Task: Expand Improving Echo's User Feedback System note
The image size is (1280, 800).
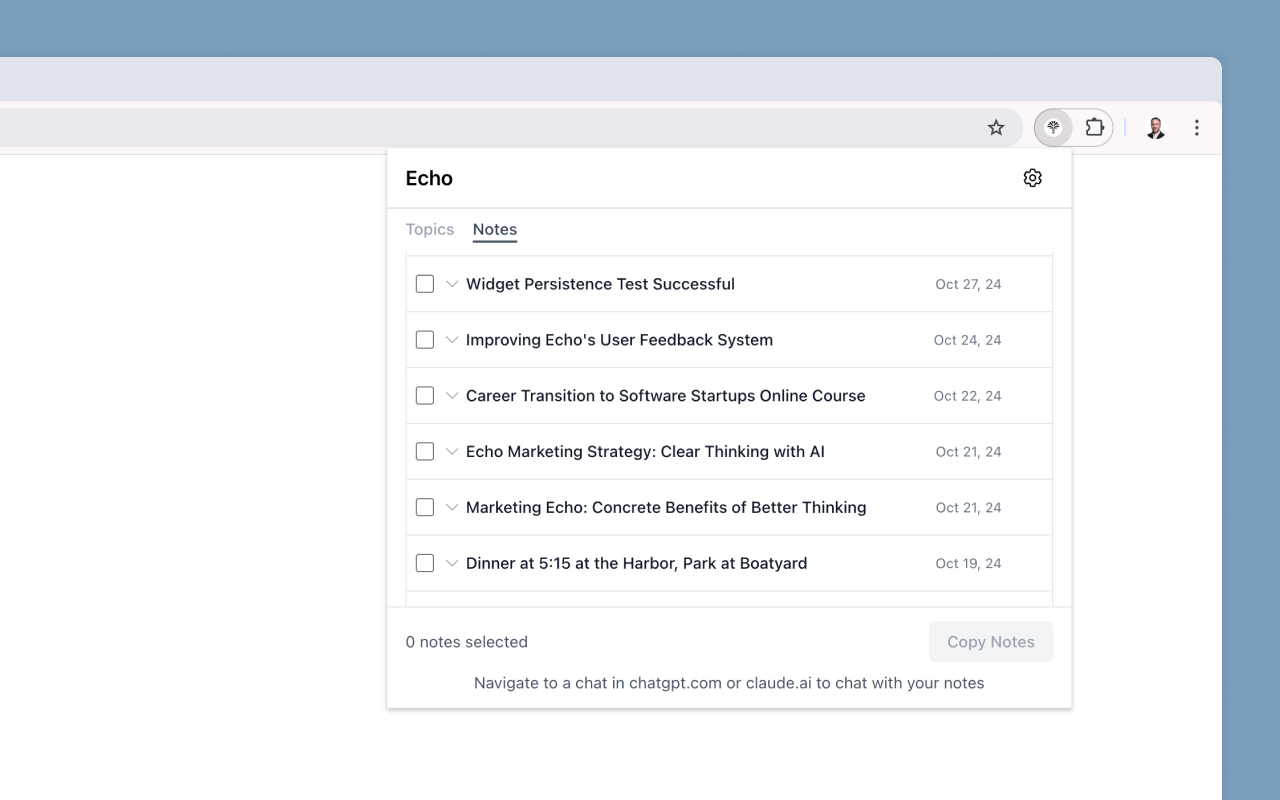Action: point(452,340)
